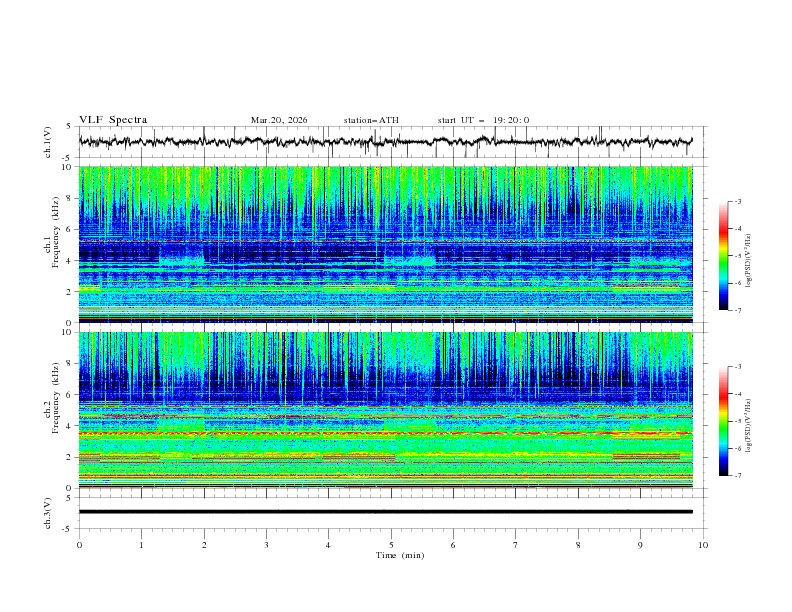This screenshot has width=792, height=612.
Task: Click time axis tick label "10"
Action: (703, 545)
